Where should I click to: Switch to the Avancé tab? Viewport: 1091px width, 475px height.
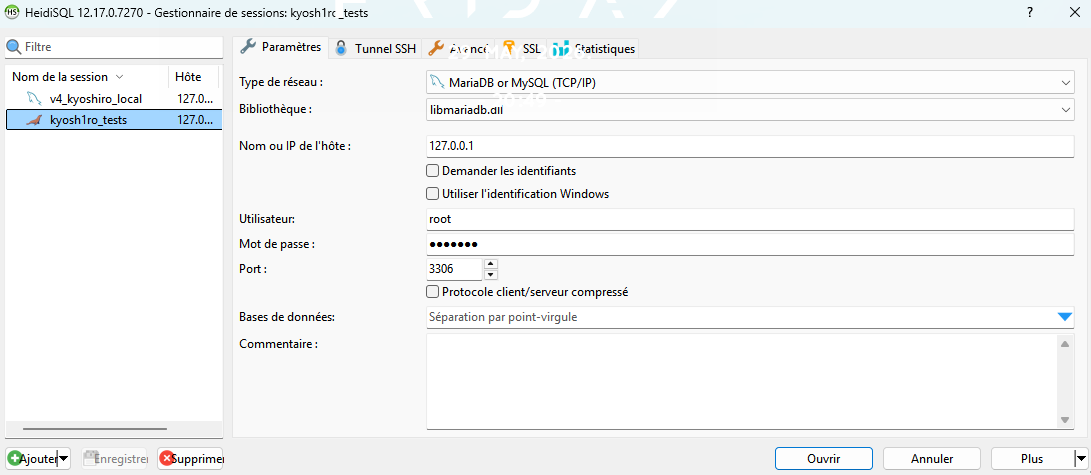tap(458, 48)
